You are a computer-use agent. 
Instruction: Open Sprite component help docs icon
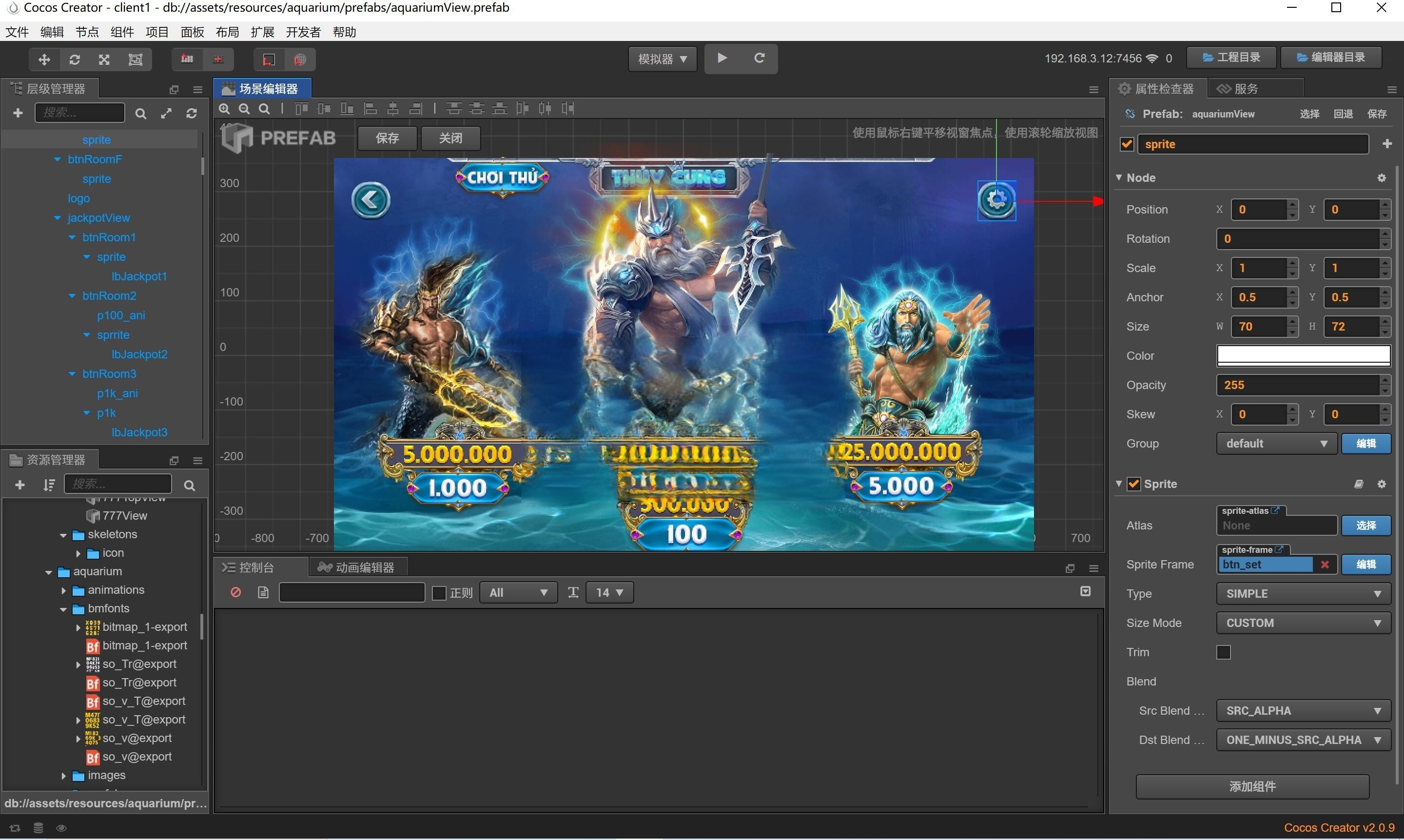[1359, 484]
